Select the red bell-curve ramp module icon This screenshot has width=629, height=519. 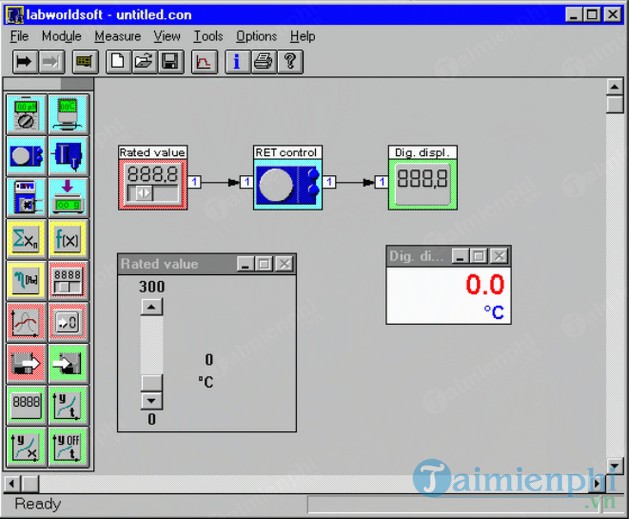[x=26, y=323]
